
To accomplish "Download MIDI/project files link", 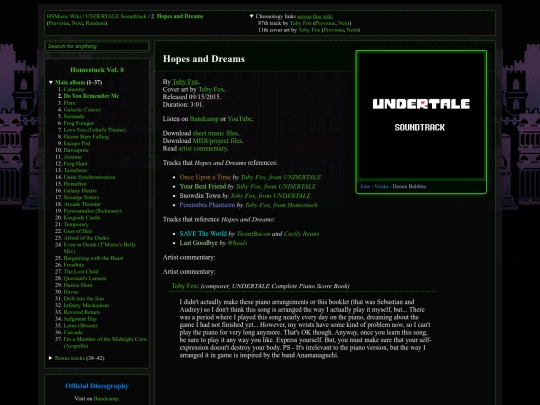I will pos(217,141).
